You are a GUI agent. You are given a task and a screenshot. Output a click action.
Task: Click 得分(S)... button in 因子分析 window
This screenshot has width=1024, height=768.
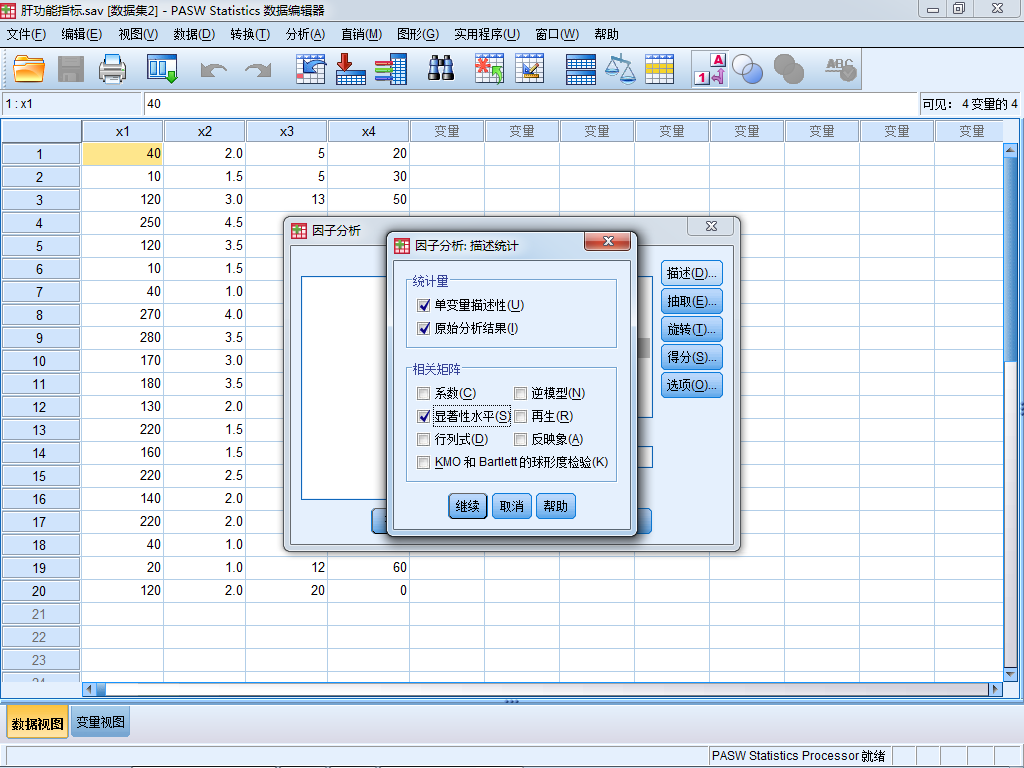pos(692,357)
